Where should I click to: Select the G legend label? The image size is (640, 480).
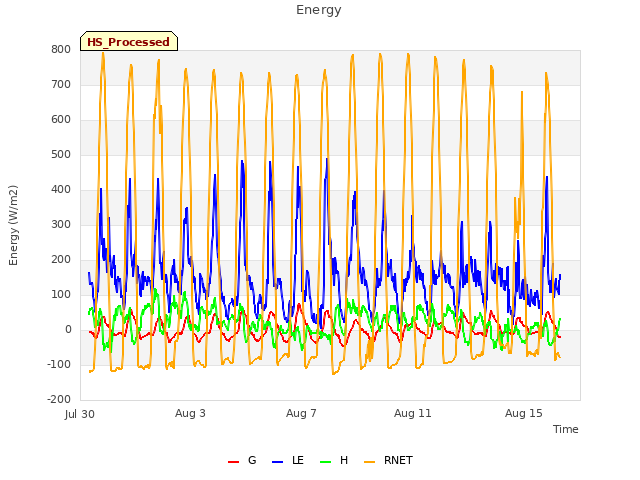pyautogui.click(x=252, y=460)
